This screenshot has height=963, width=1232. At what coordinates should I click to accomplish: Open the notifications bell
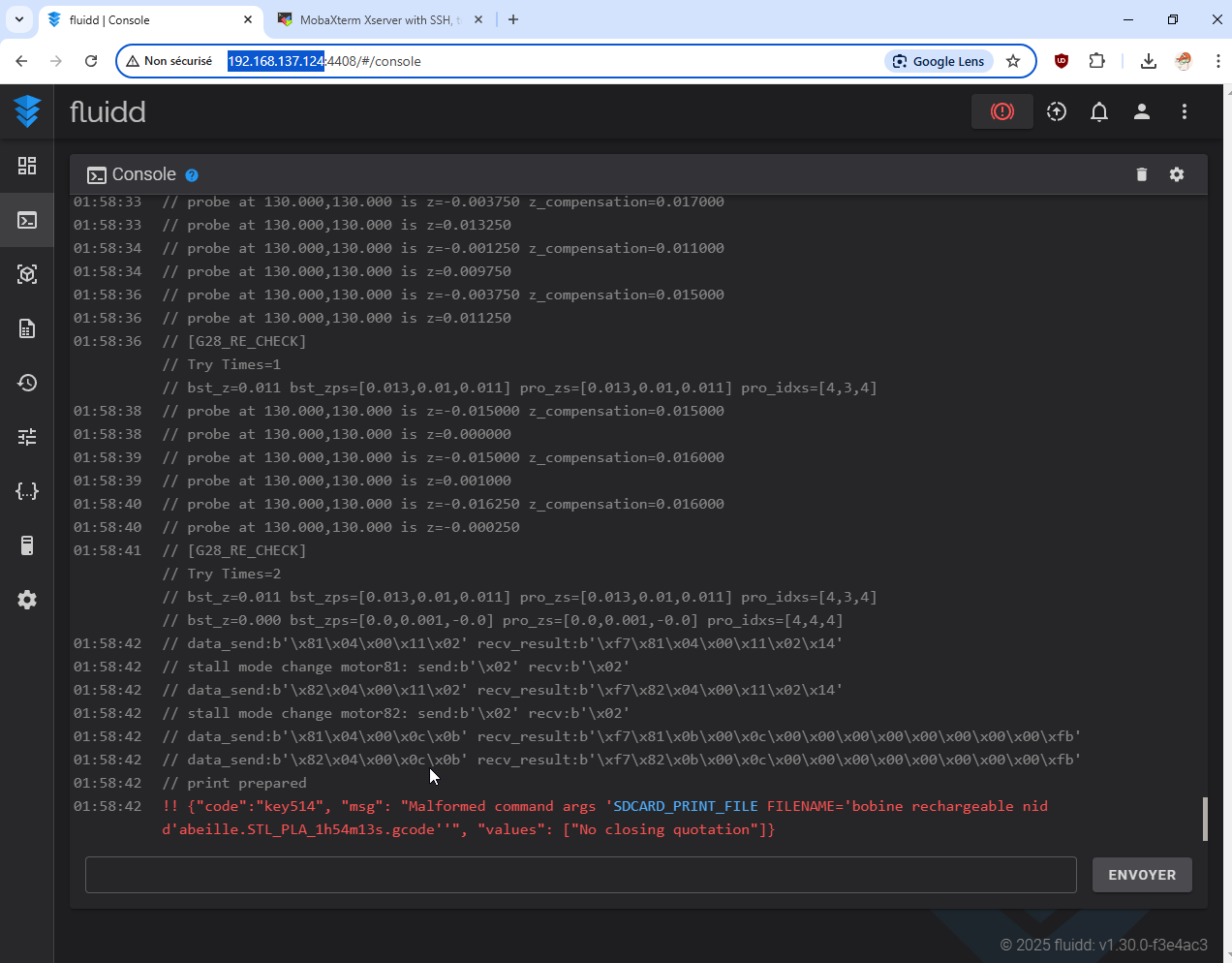[1099, 111]
